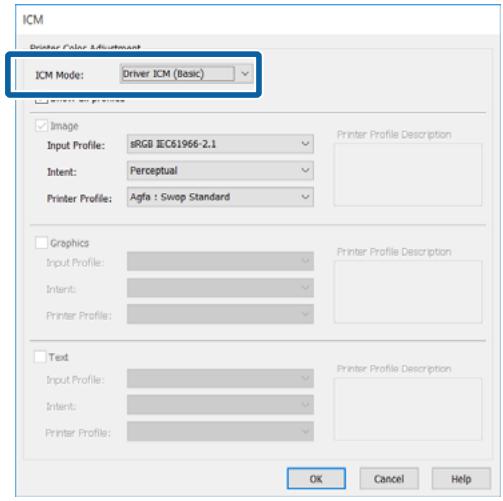This screenshot has height=501, width=503.
Task: Open Graphics Printer Profile dropdown
Action: point(220,314)
